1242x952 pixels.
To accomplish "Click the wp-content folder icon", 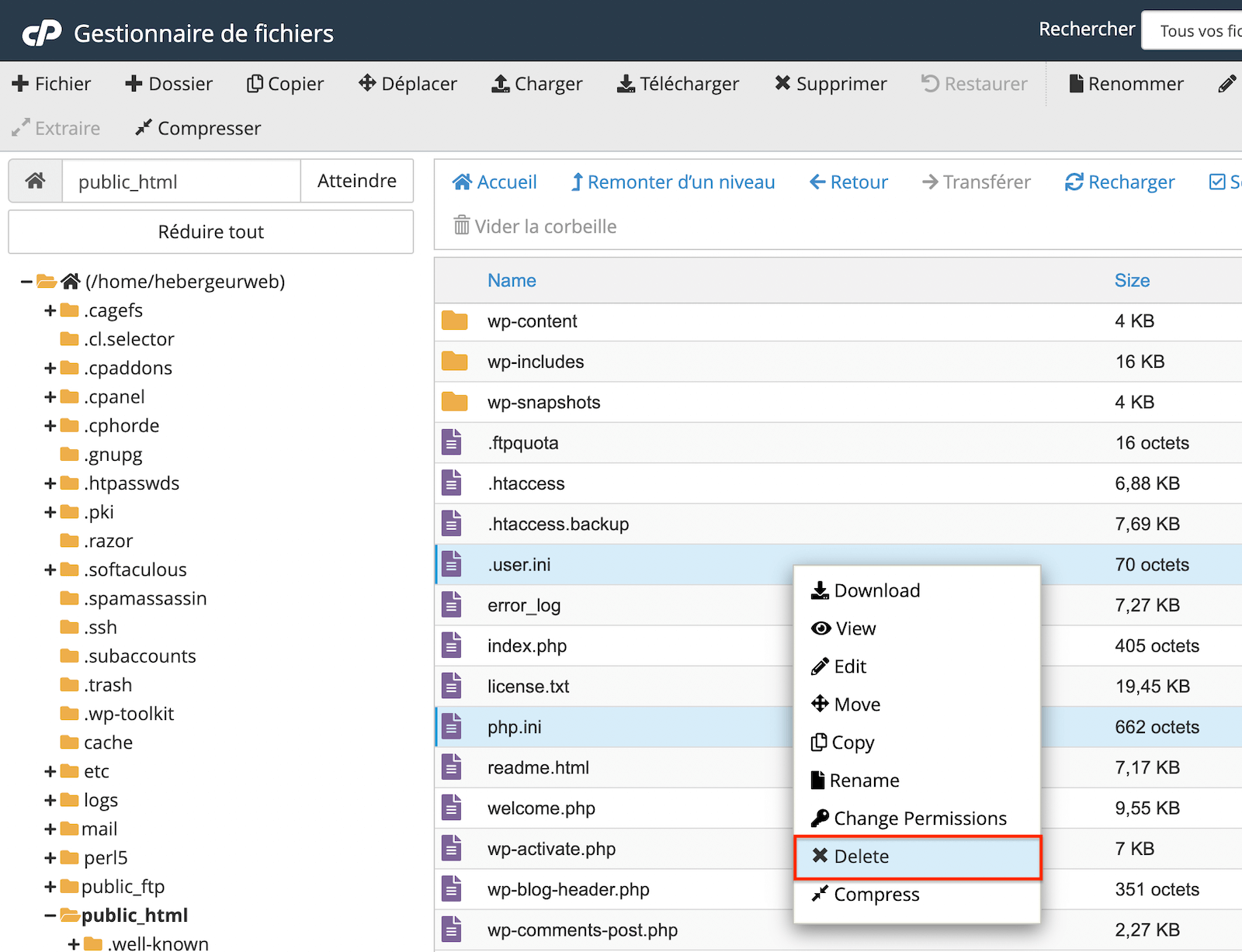I will coord(454,321).
